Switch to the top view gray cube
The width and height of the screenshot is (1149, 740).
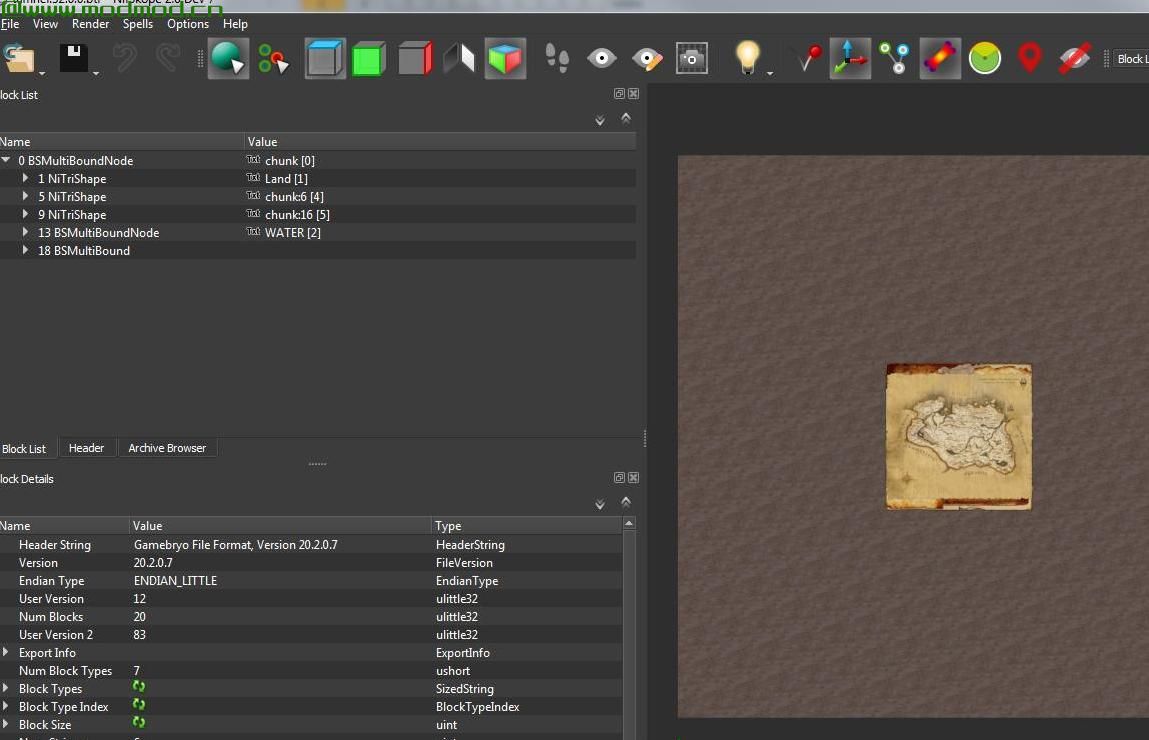pyautogui.click(x=325, y=59)
